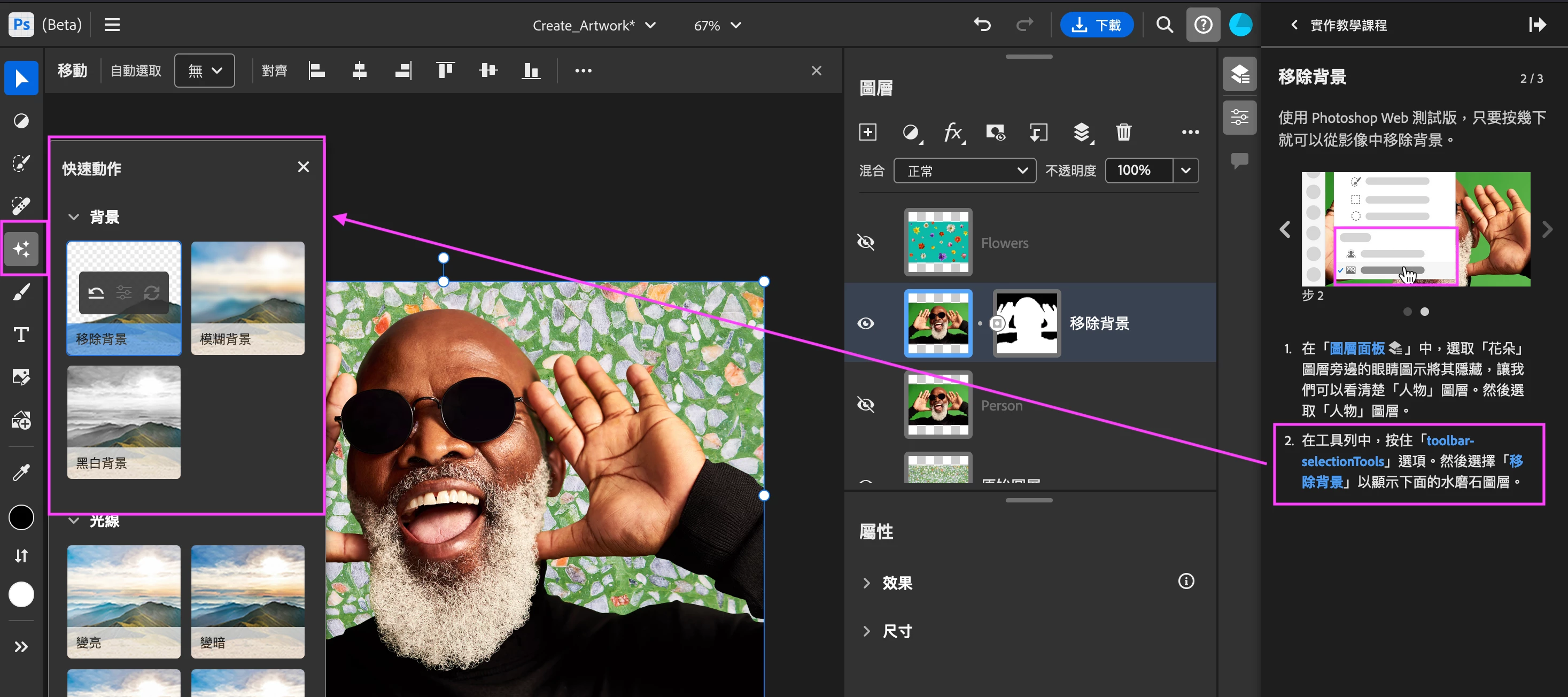Hide the 移除背景 layer via eye icon

(866, 323)
